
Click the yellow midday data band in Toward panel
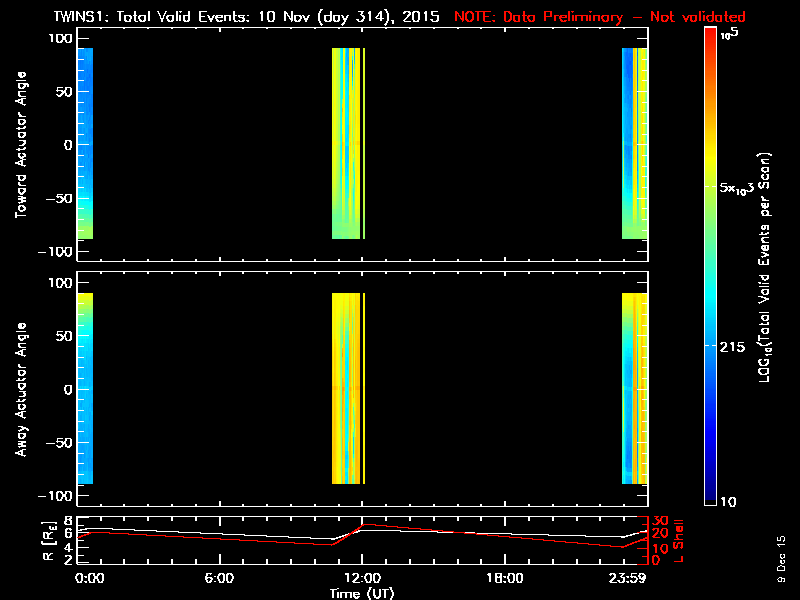pos(346,143)
